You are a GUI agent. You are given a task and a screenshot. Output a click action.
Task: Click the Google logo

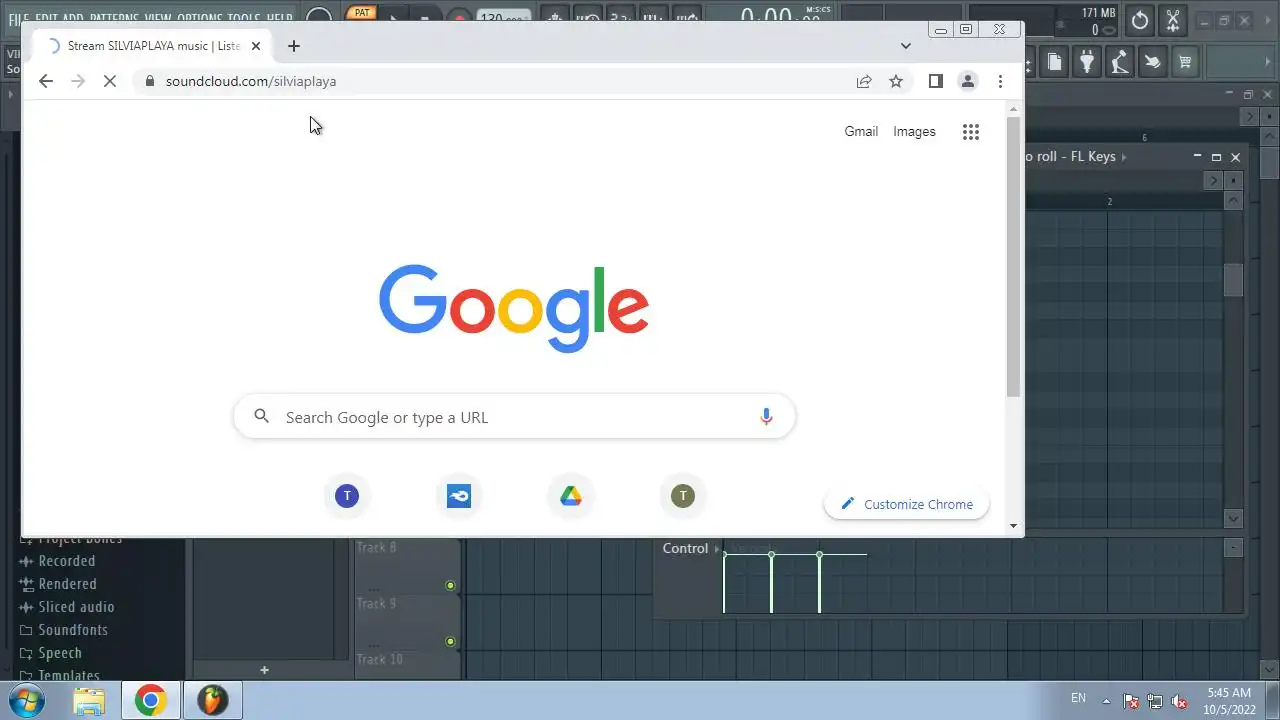click(x=514, y=308)
